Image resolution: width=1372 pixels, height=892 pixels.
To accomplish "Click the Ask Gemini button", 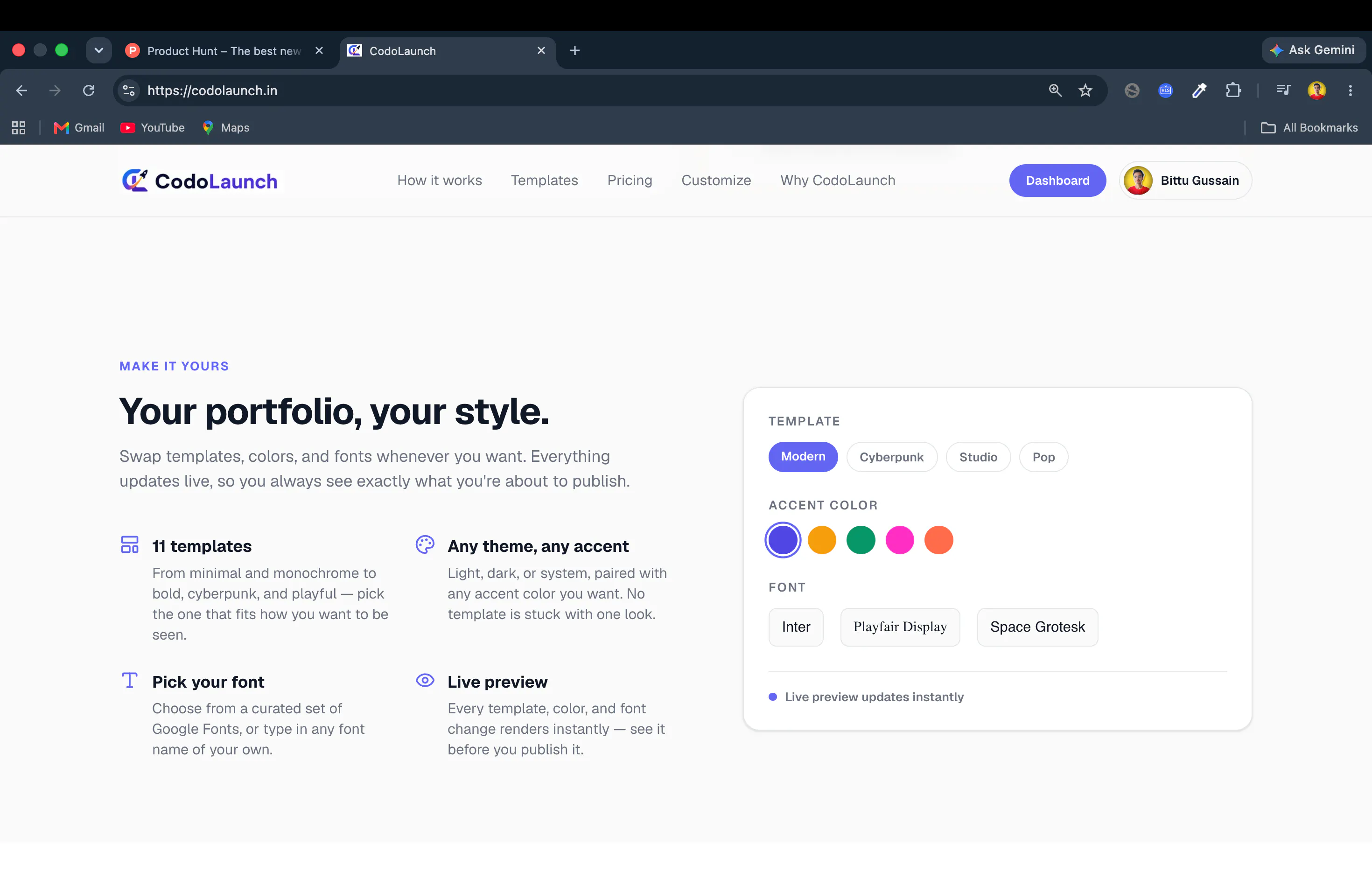I will pos(1313,50).
